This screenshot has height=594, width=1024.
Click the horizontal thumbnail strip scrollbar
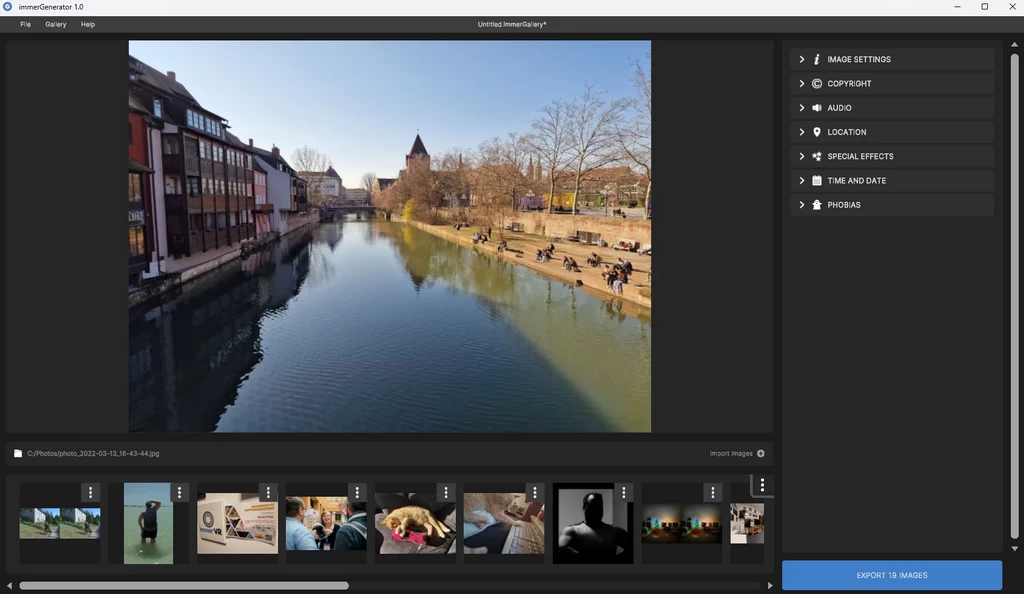(184, 585)
